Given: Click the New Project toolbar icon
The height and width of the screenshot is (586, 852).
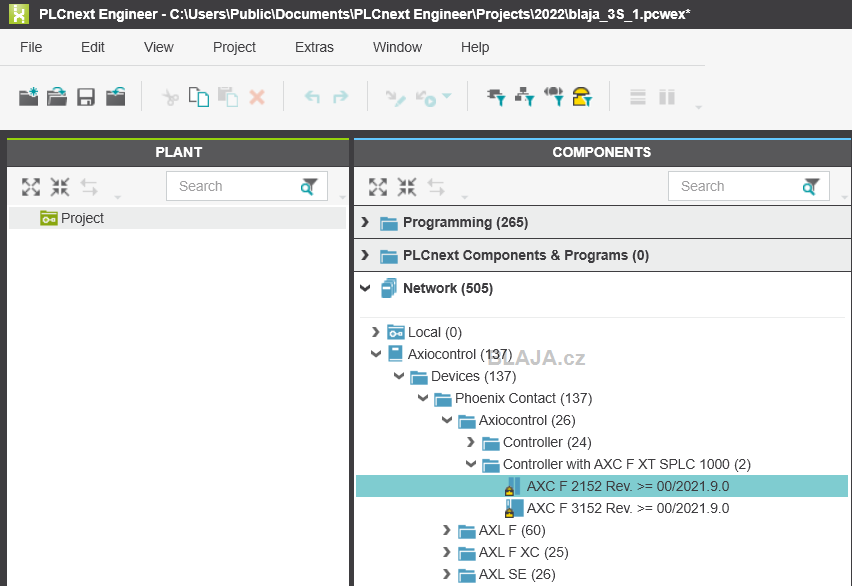Looking at the screenshot, I should point(28,97).
